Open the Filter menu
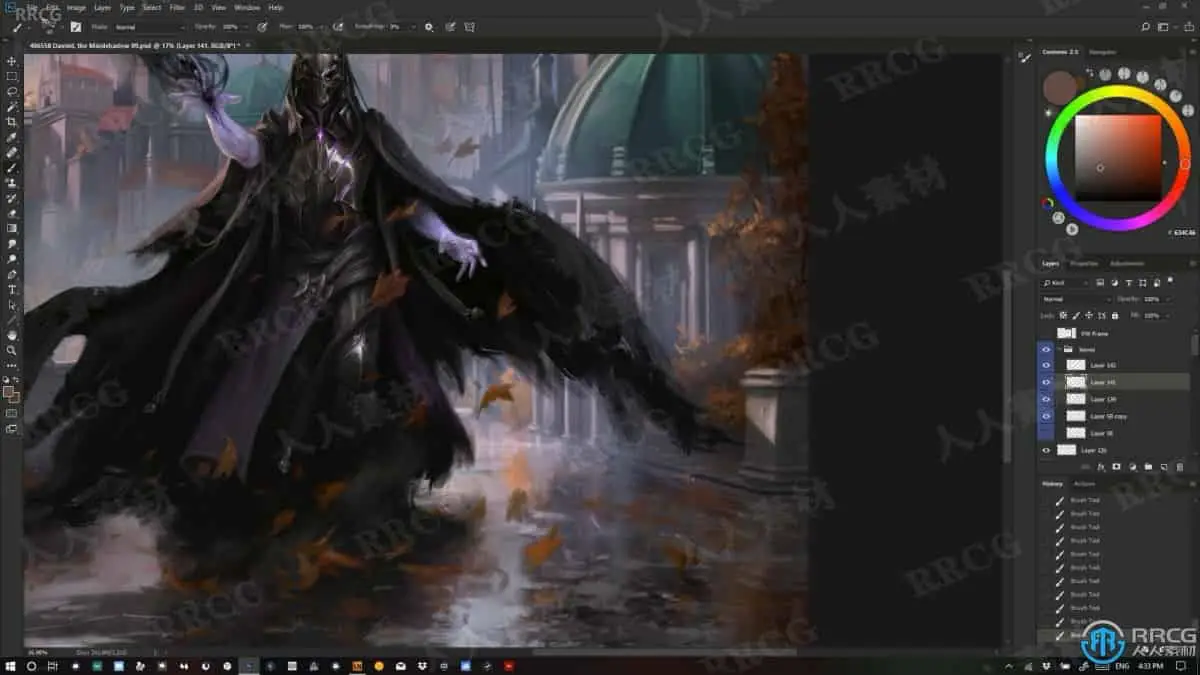This screenshot has height=675, width=1200. (x=177, y=7)
